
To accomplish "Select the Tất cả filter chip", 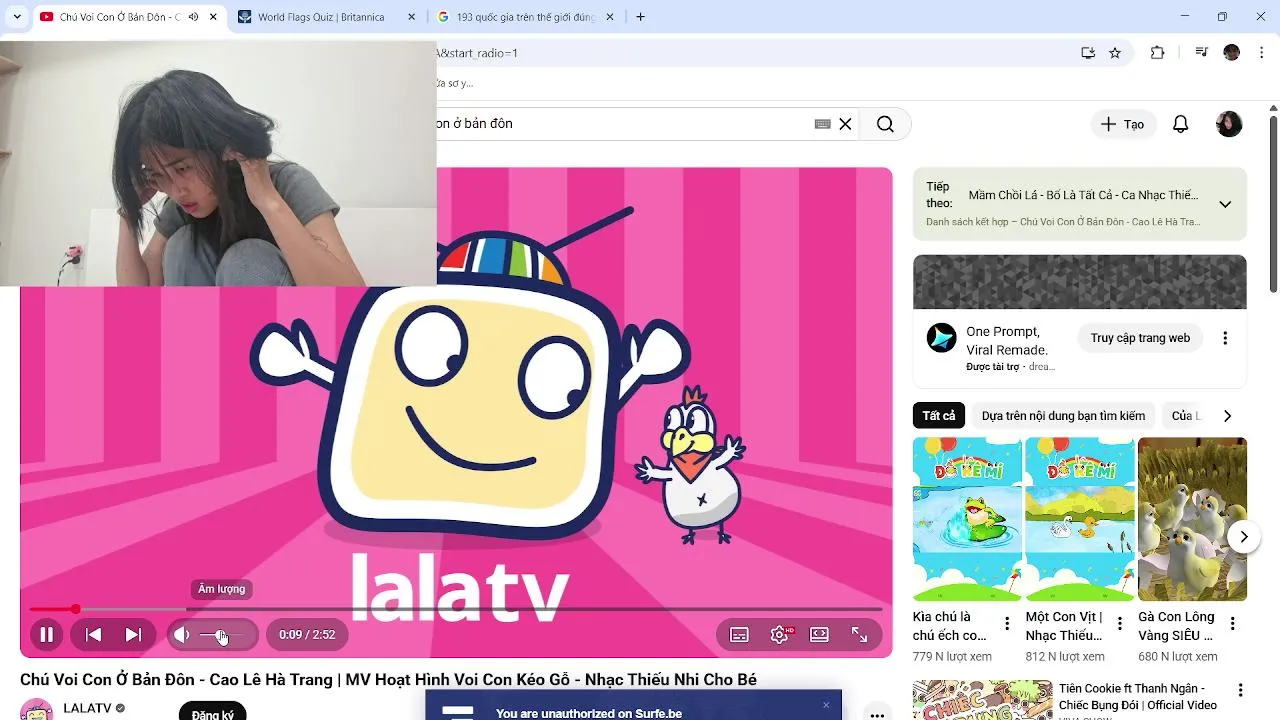I will tap(939, 416).
